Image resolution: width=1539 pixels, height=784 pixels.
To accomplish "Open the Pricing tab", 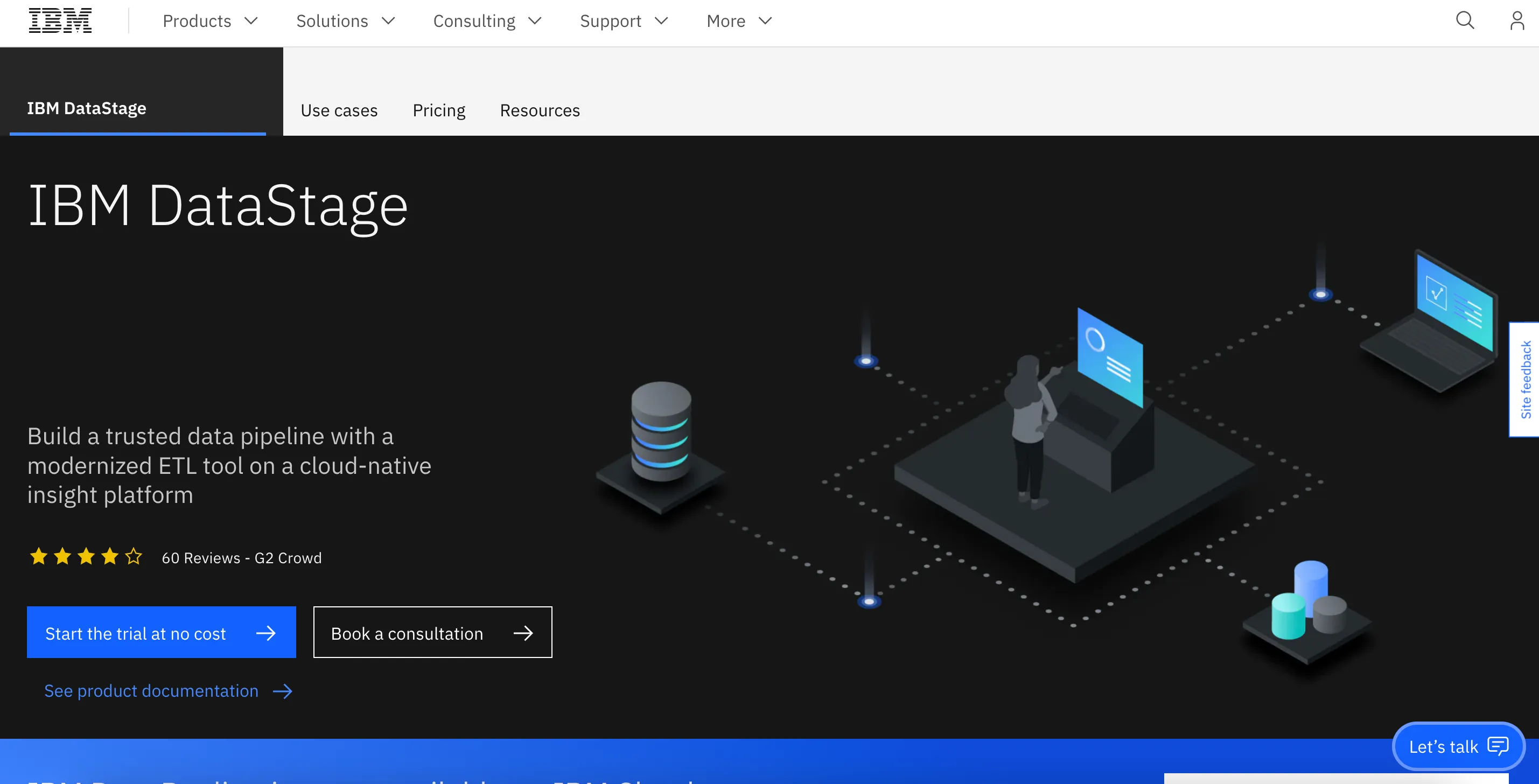I will 438,110.
